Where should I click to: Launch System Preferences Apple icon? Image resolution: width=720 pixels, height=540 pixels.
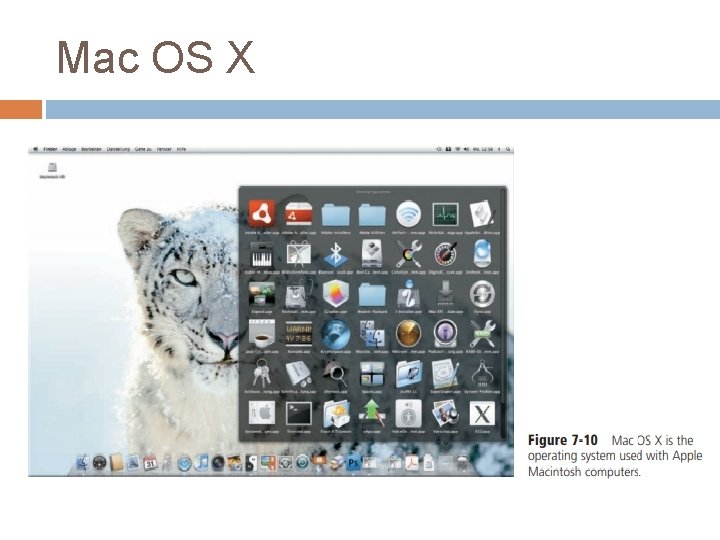click(x=262, y=413)
